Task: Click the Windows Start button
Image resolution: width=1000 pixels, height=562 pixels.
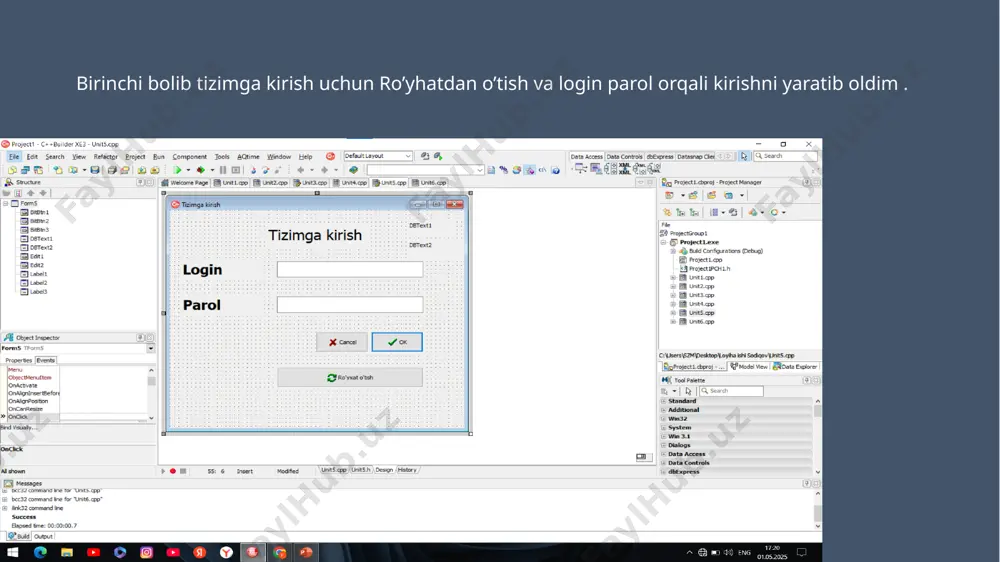Action: tap(13, 552)
